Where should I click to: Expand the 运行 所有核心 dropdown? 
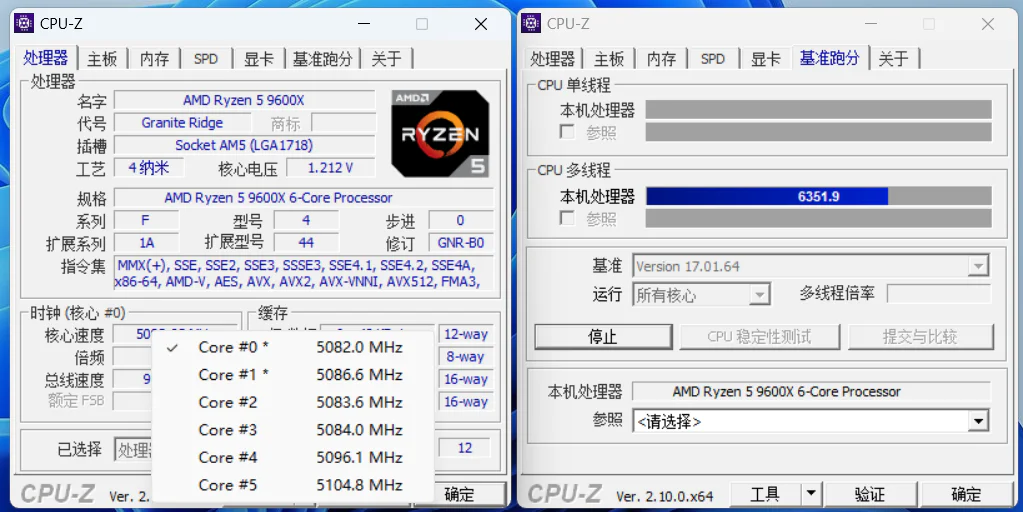coord(759,295)
